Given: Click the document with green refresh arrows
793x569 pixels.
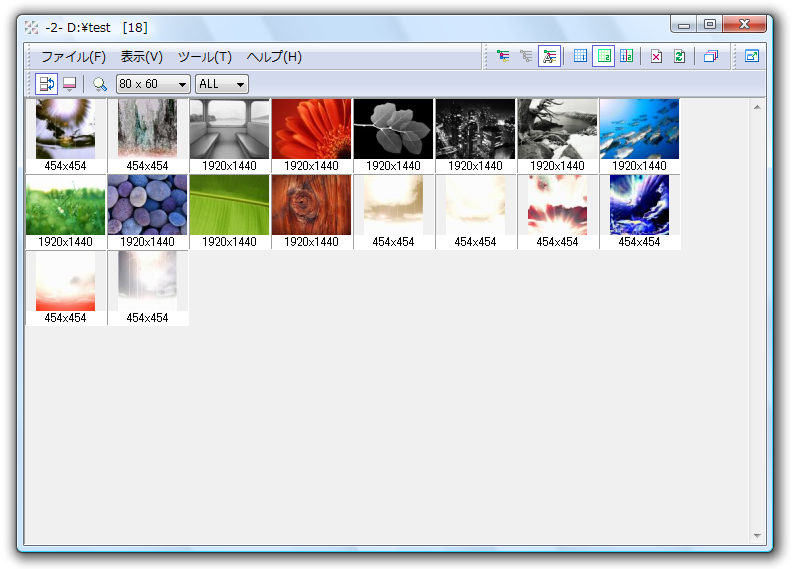Looking at the screenshot, I should click(x=680, y=56).
